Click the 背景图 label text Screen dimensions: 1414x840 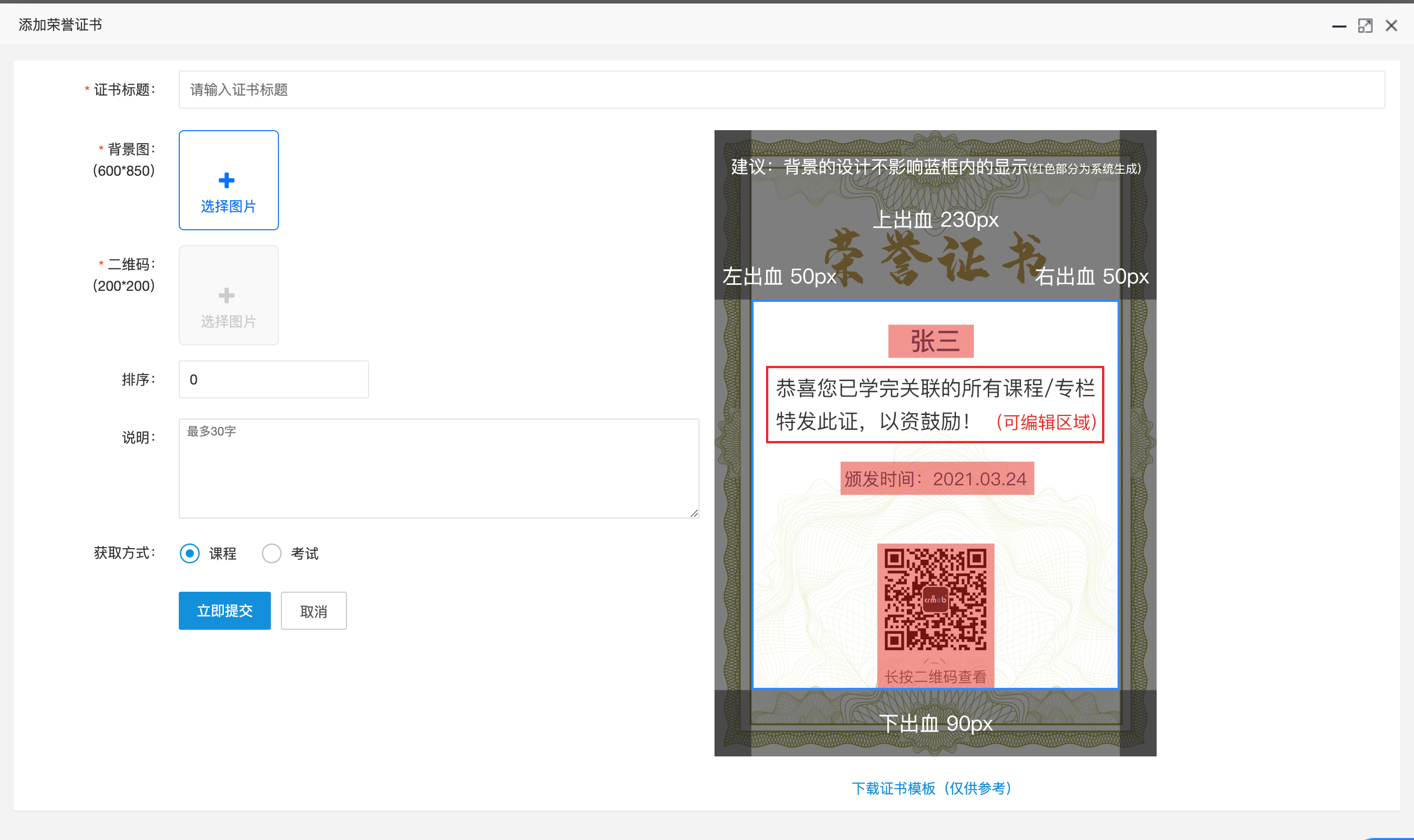pos(131,149)
